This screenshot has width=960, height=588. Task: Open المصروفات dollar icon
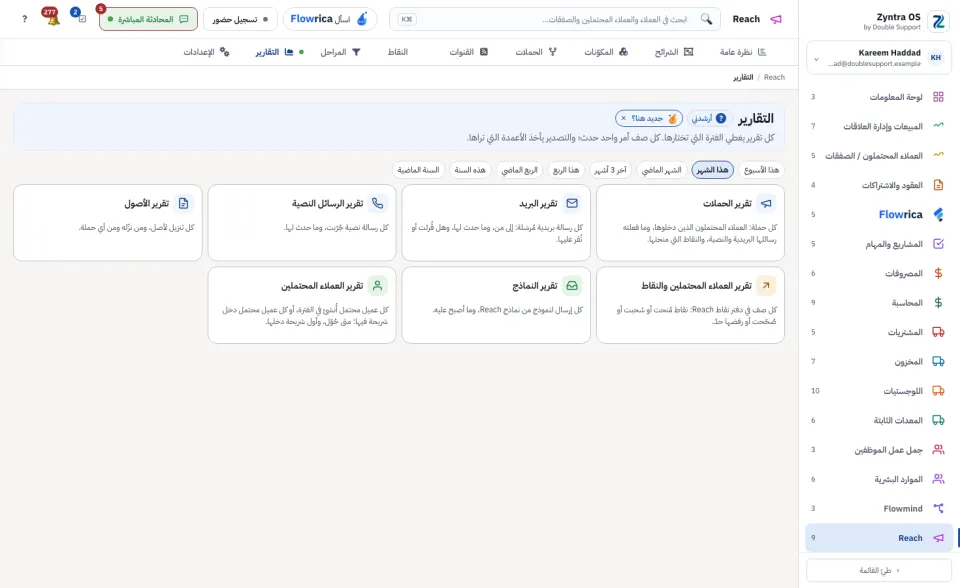pyautogui.click(x=938, y=273)
